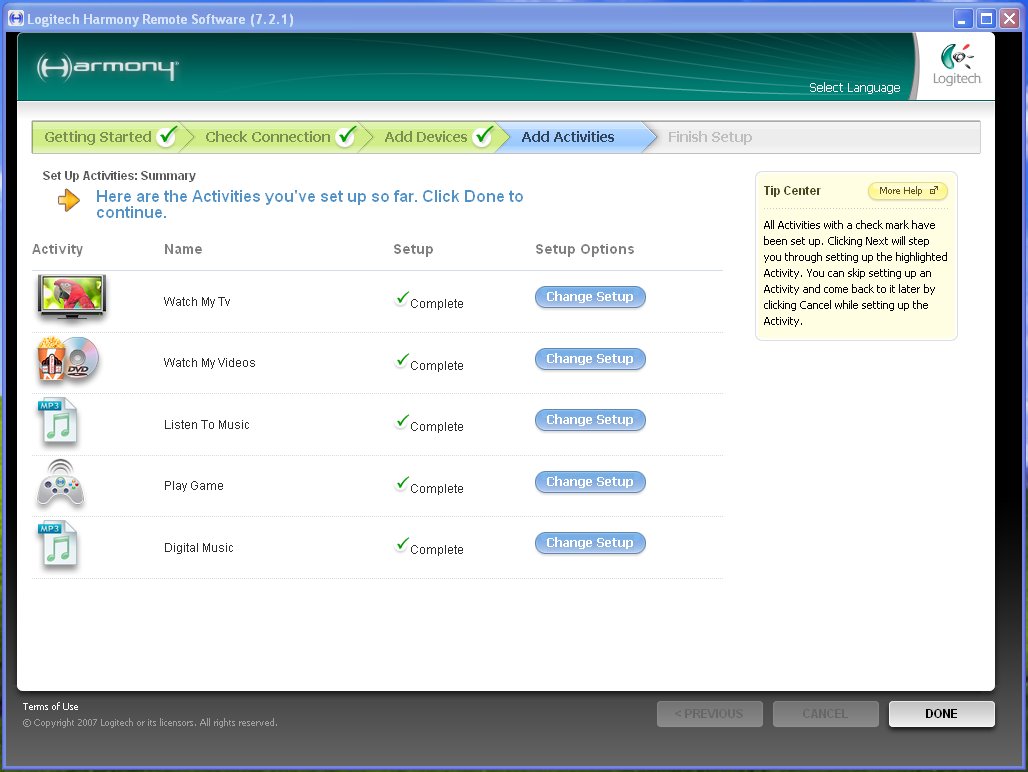The height and width of the screenshot is (772, 1028).
Task: Click the Logitech logo
Action: [x=957, y=65]
